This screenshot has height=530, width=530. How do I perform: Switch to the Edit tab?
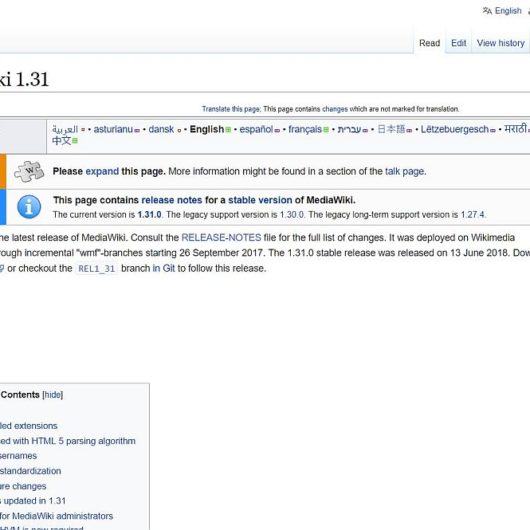pyautogui.click(x=458, y=43)
